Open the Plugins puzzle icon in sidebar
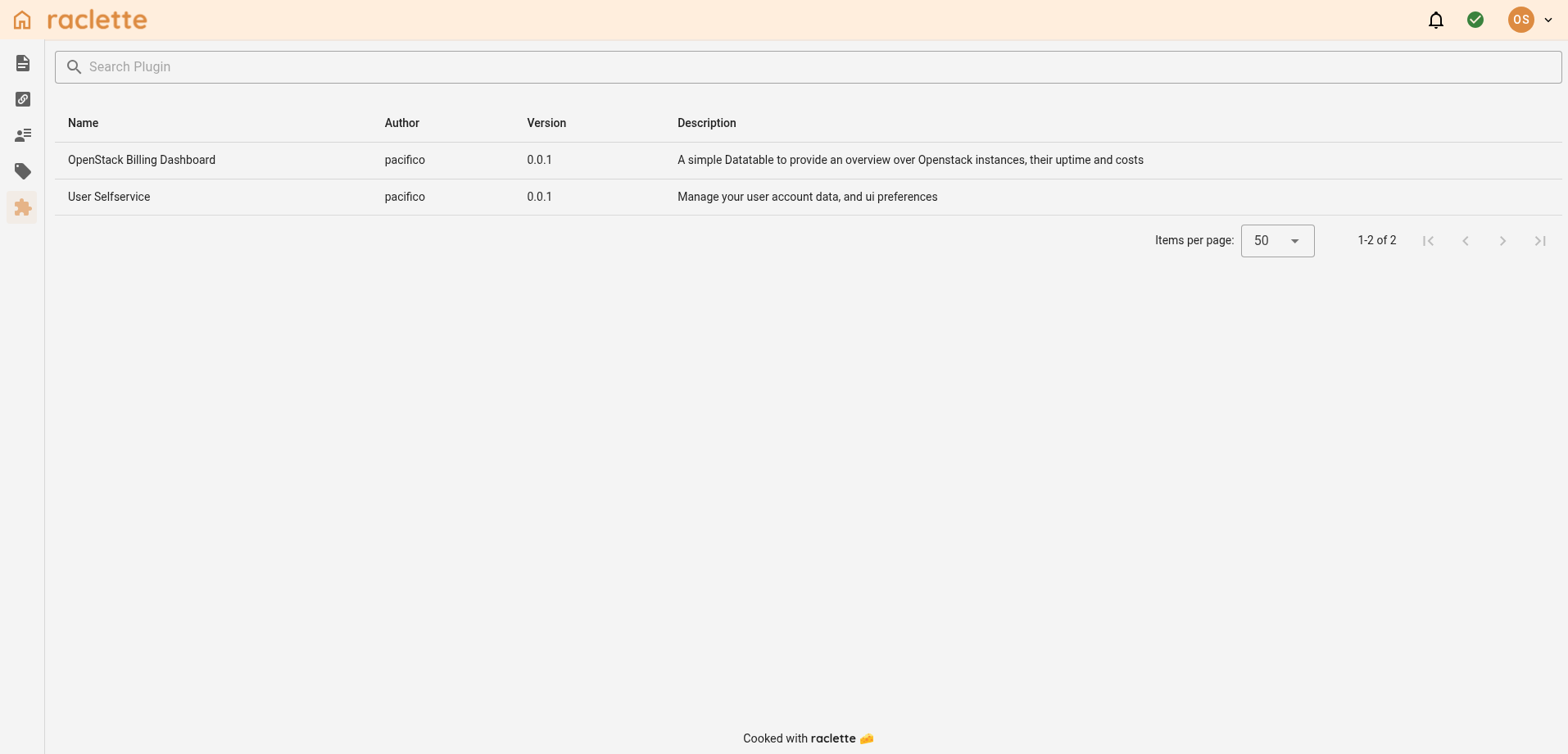1568x754 pixels. (x=22, y=207)
